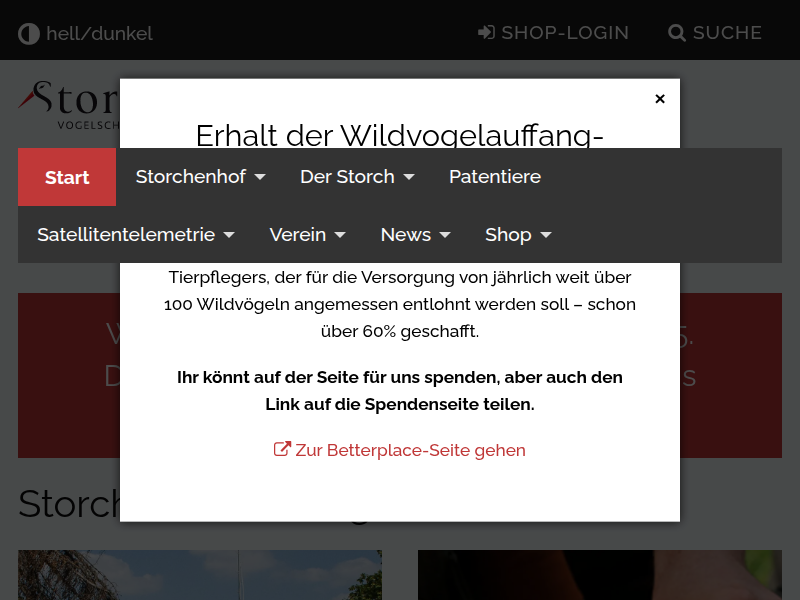Image resolution: width=800 pixels, height=600 pixels.
Task: Select the Start menu item
Action: coord(67,177)
